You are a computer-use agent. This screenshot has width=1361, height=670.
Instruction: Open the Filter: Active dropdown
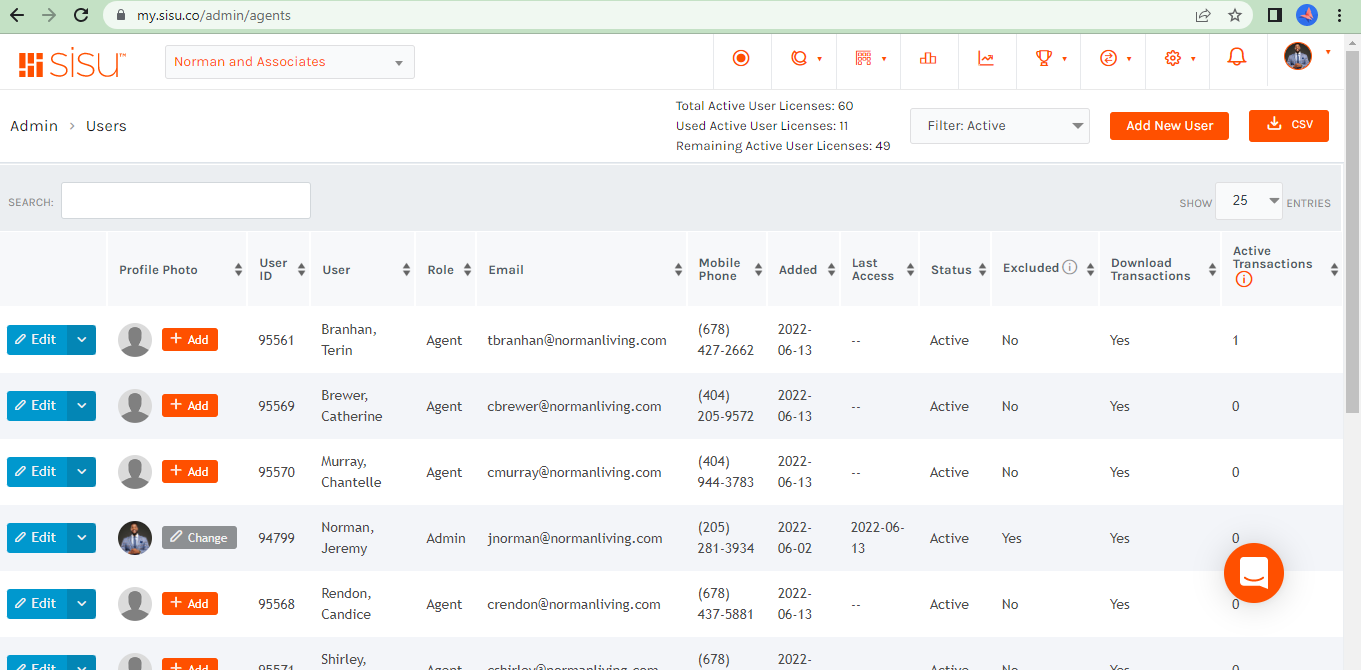1000,126
